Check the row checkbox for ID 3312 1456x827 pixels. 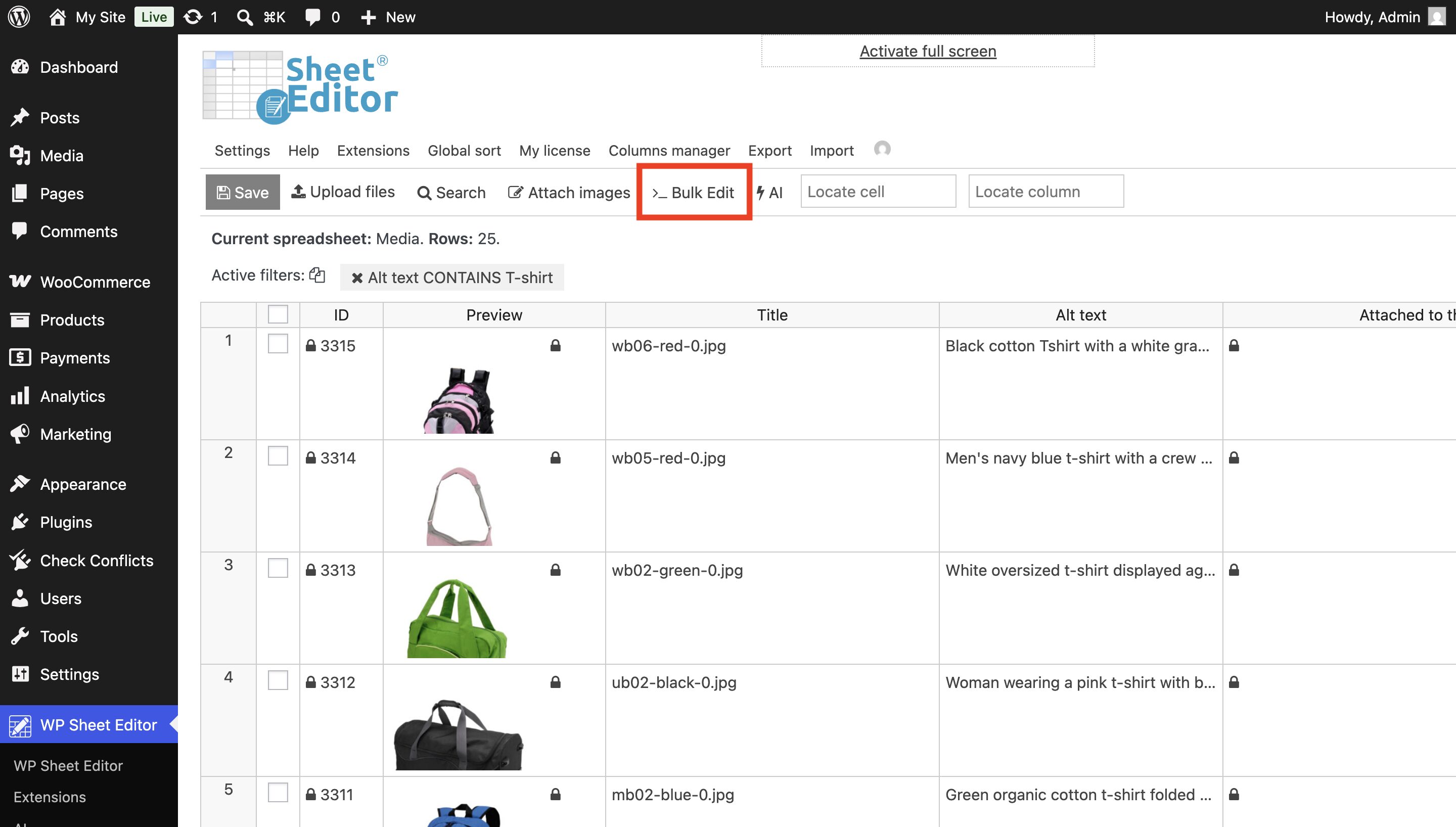point(278,680)
